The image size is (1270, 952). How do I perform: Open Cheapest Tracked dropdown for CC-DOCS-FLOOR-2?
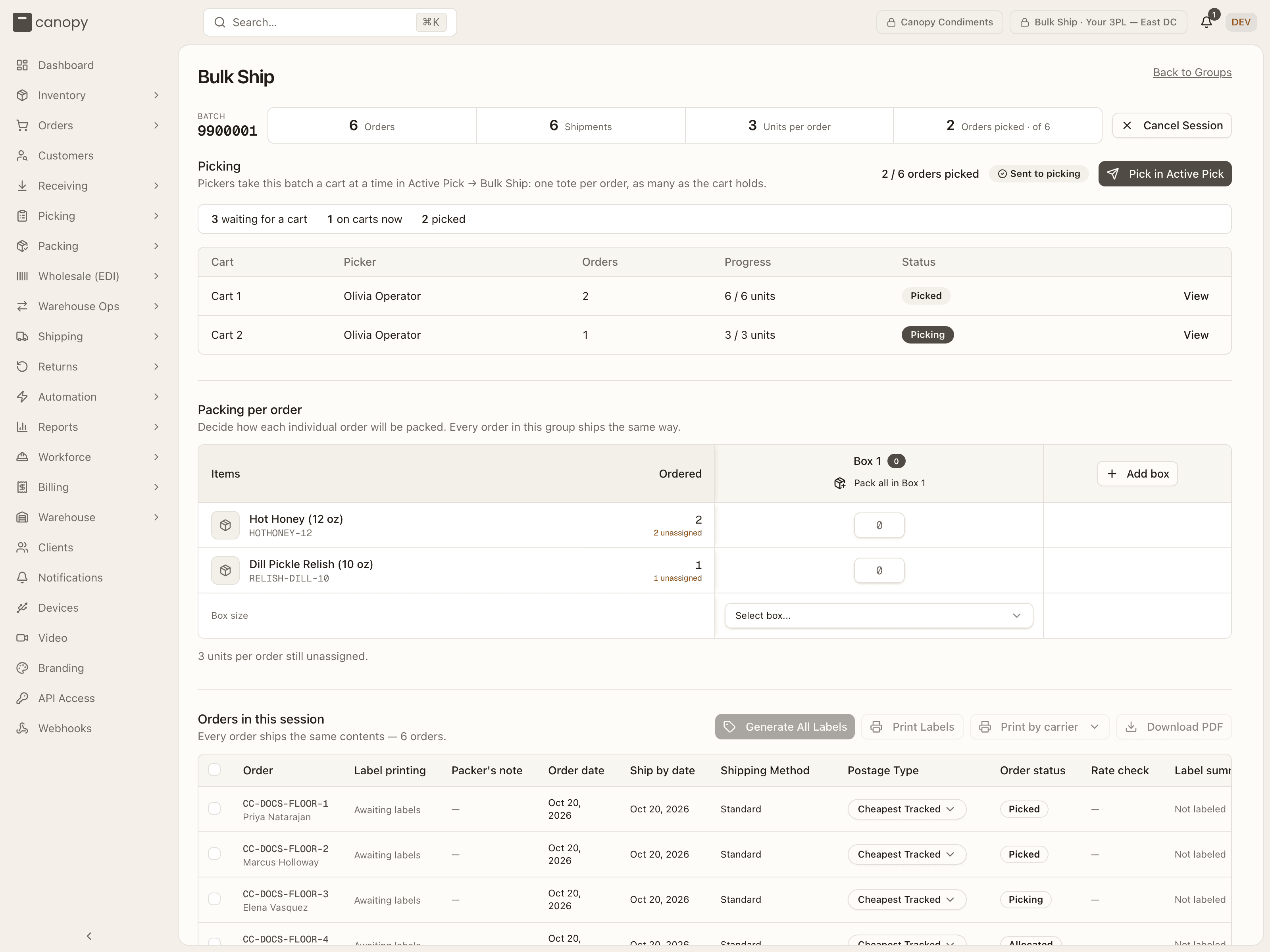[906, 854]
